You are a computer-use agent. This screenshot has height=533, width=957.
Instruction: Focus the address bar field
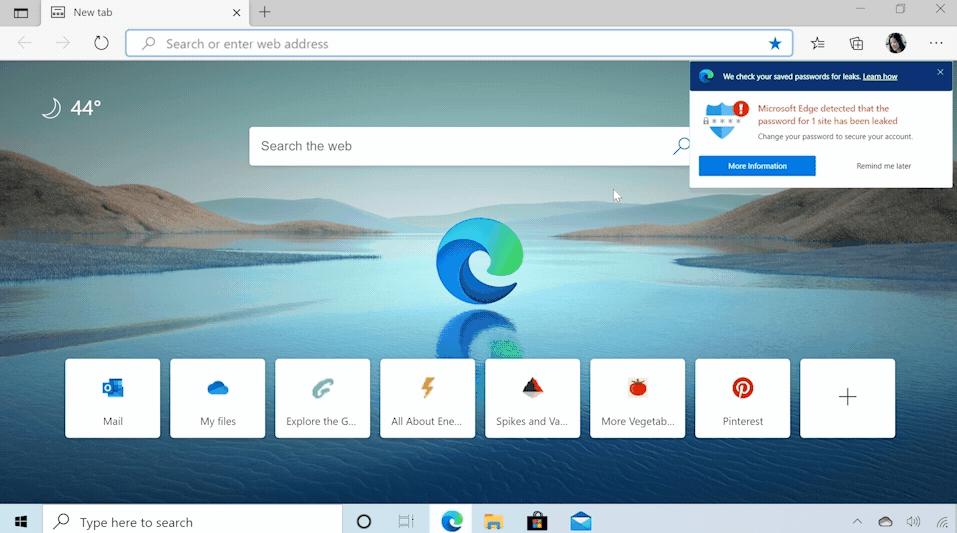pyautogui.click(x=459, y=43)
